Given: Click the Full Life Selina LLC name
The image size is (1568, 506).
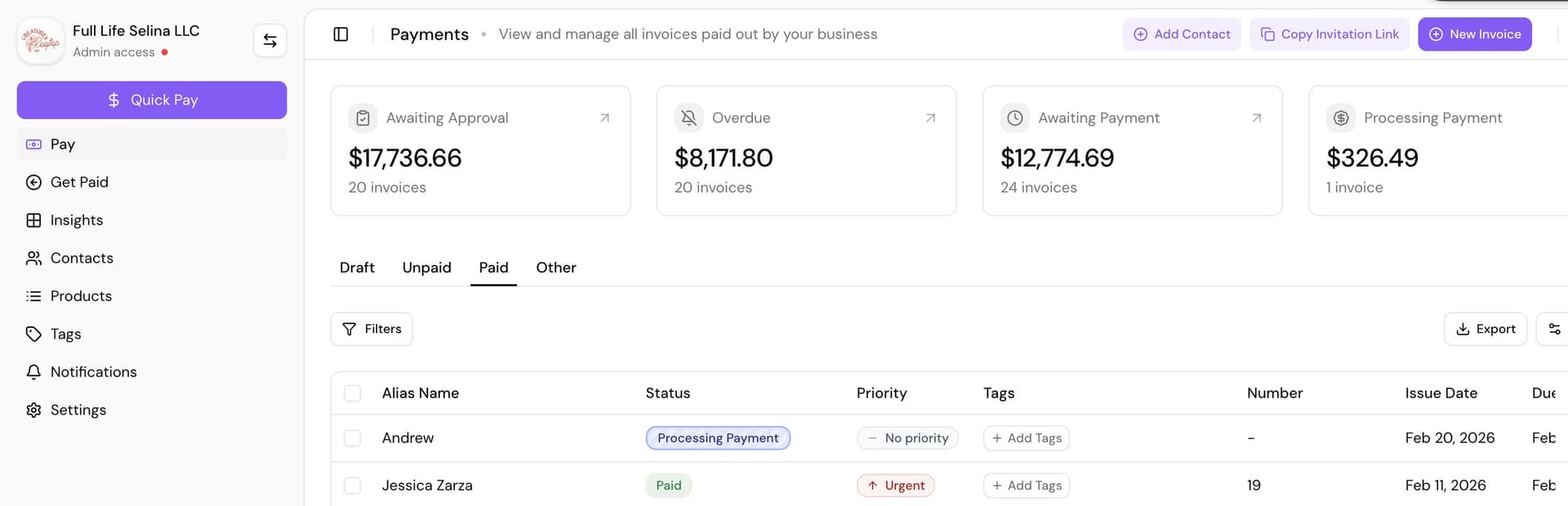Looking at the screenshot, I should pos(136,31).
